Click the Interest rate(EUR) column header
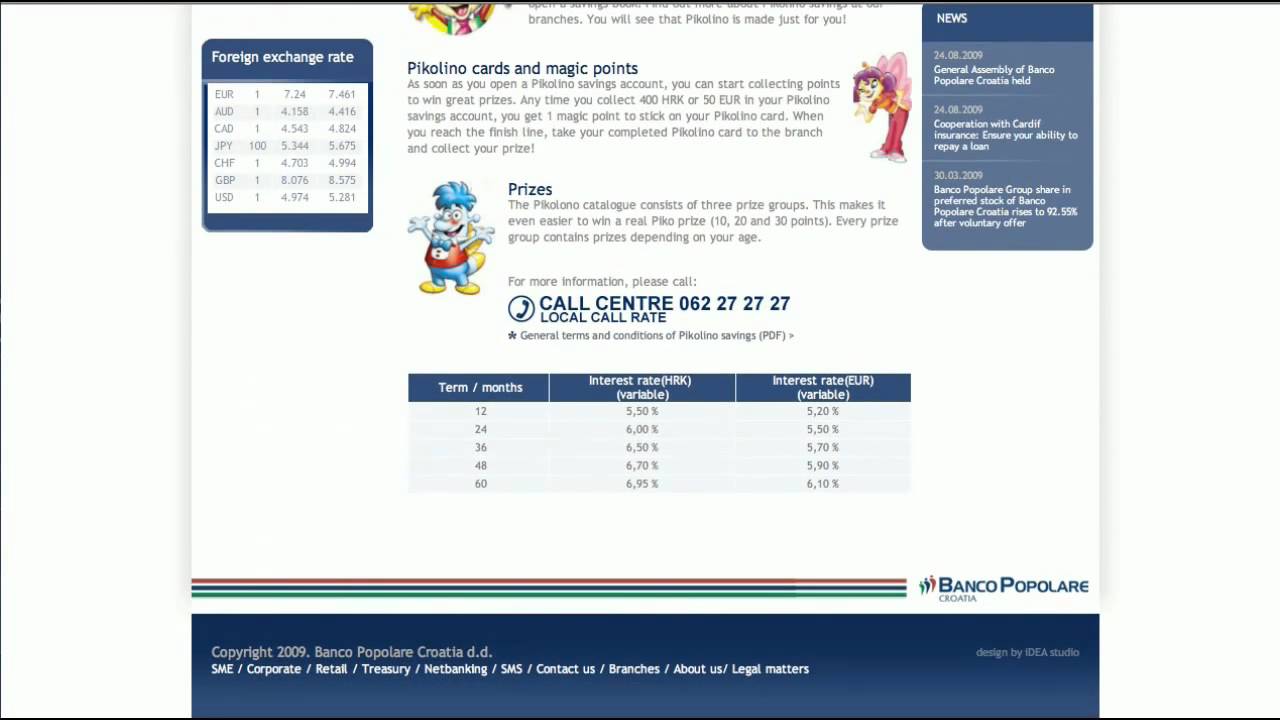The image size is (1280, 720). pos(823,388)
